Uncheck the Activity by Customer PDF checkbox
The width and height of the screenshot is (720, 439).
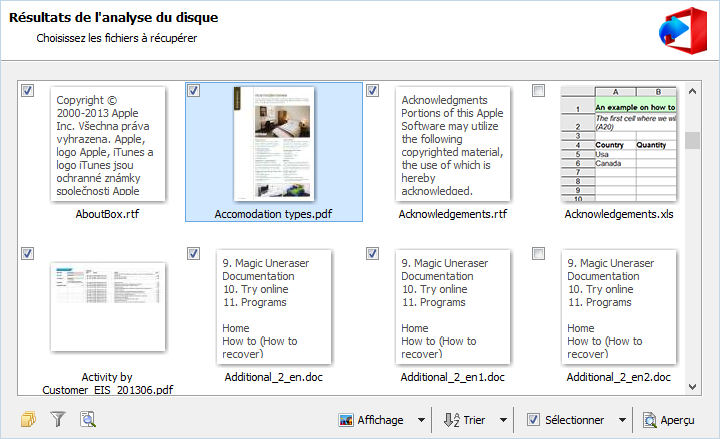coord(28,253)
